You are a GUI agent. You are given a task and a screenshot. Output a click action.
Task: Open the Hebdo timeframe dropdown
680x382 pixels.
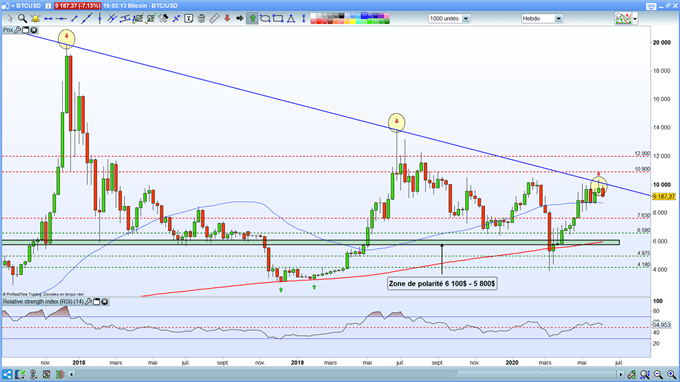click(x=542, y=19)
